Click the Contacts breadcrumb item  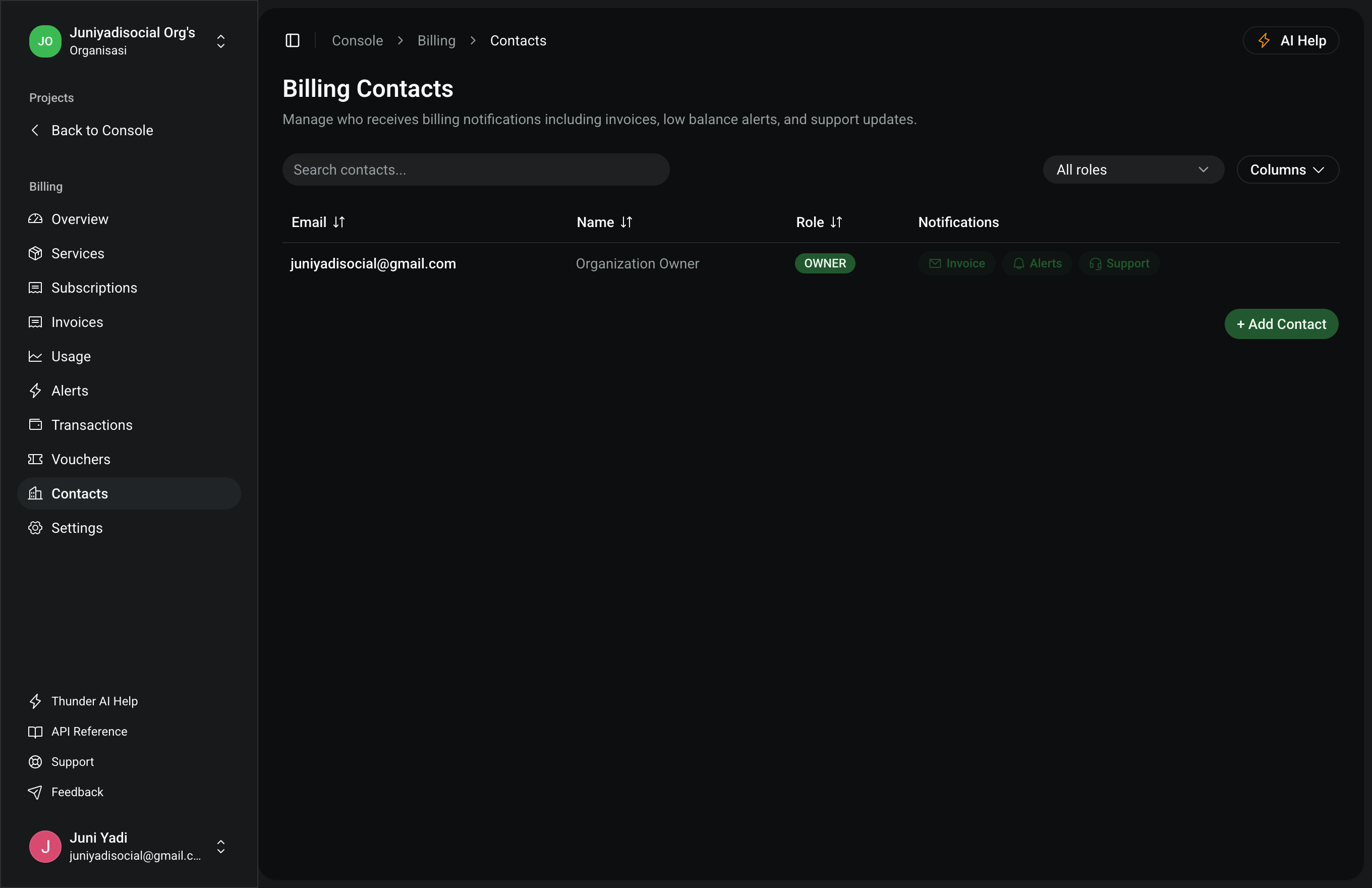click(518, 40)
